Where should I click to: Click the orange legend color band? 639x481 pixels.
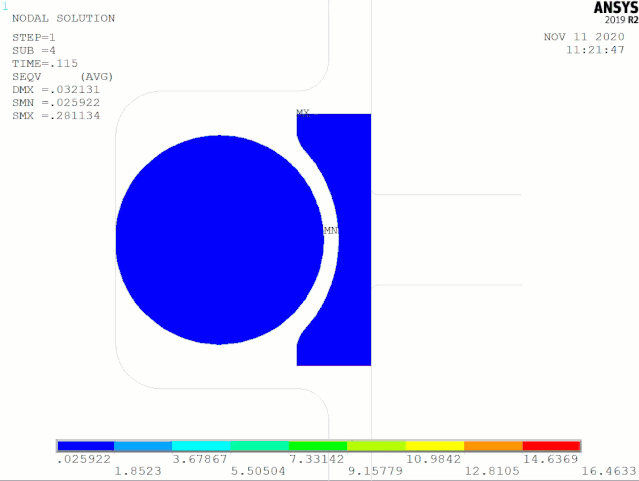[x=494, y=446]
